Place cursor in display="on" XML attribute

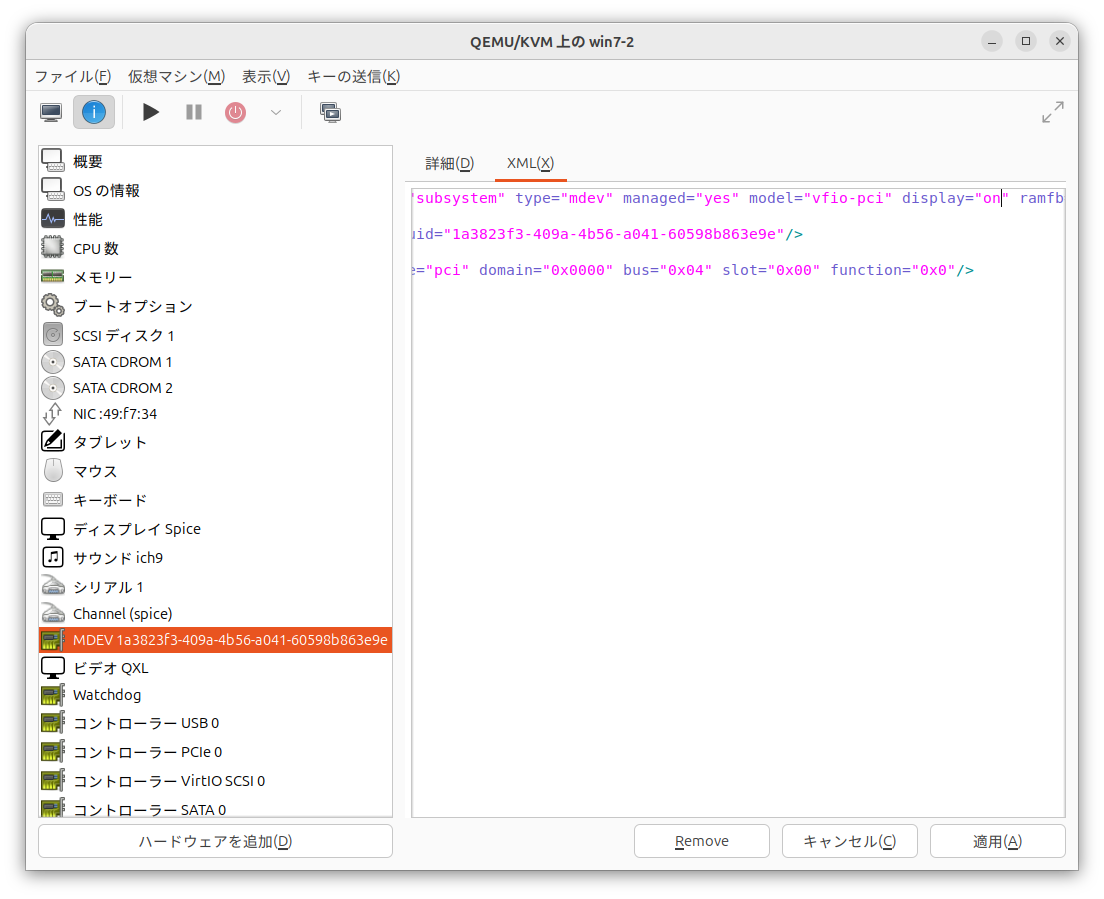955,199
